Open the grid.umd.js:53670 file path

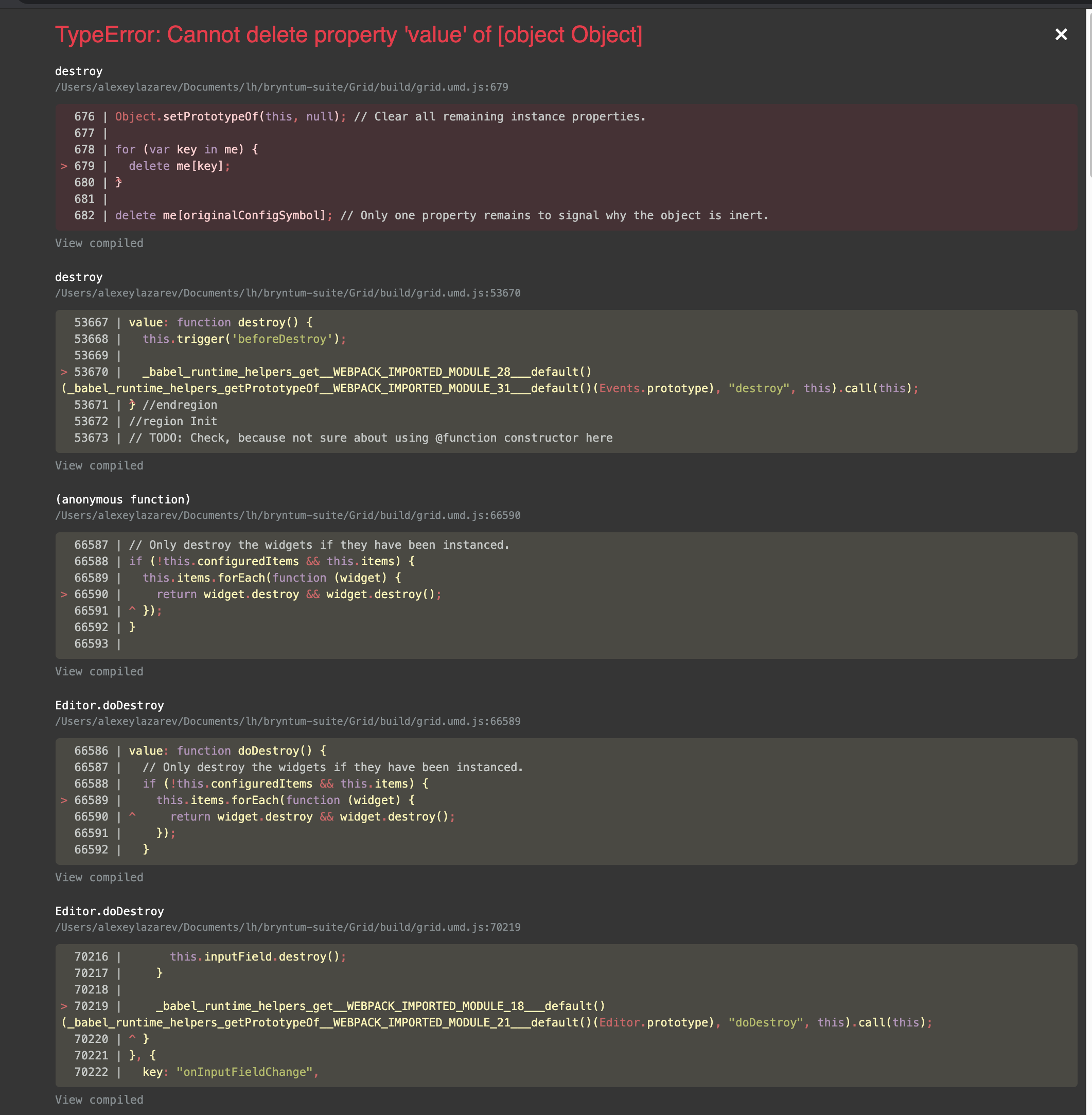pyautogui.click(x=287, y=293)
